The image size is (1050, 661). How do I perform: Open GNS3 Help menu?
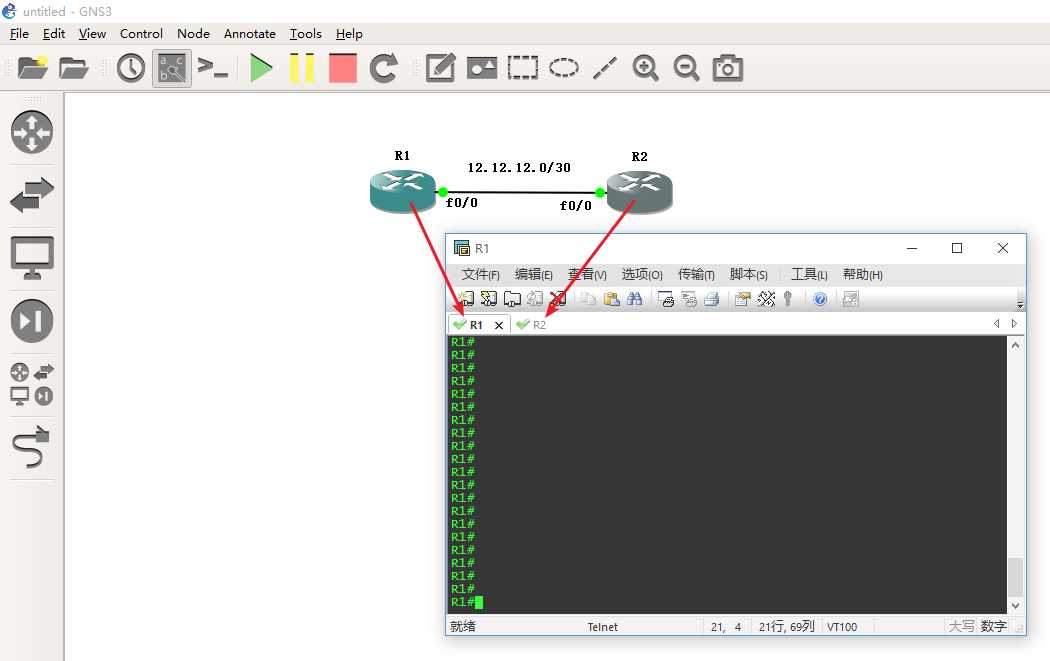click(349, 33)
